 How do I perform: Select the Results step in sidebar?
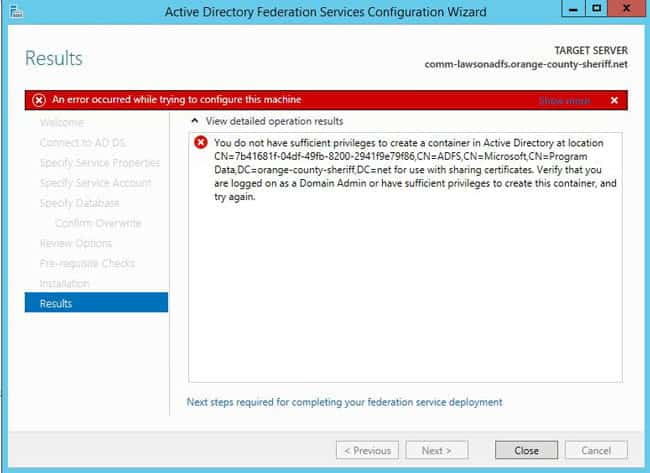pyautogui.click(x=96, y=303)
